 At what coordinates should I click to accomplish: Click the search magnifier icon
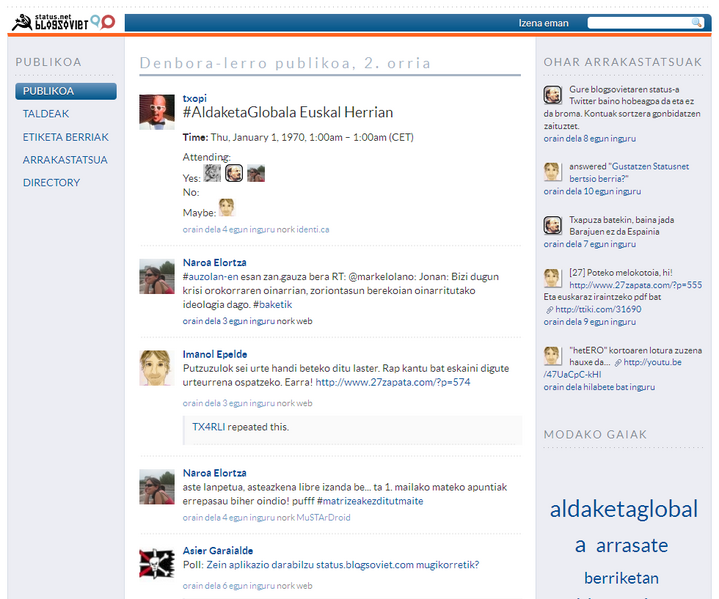[x=696, y=23]
